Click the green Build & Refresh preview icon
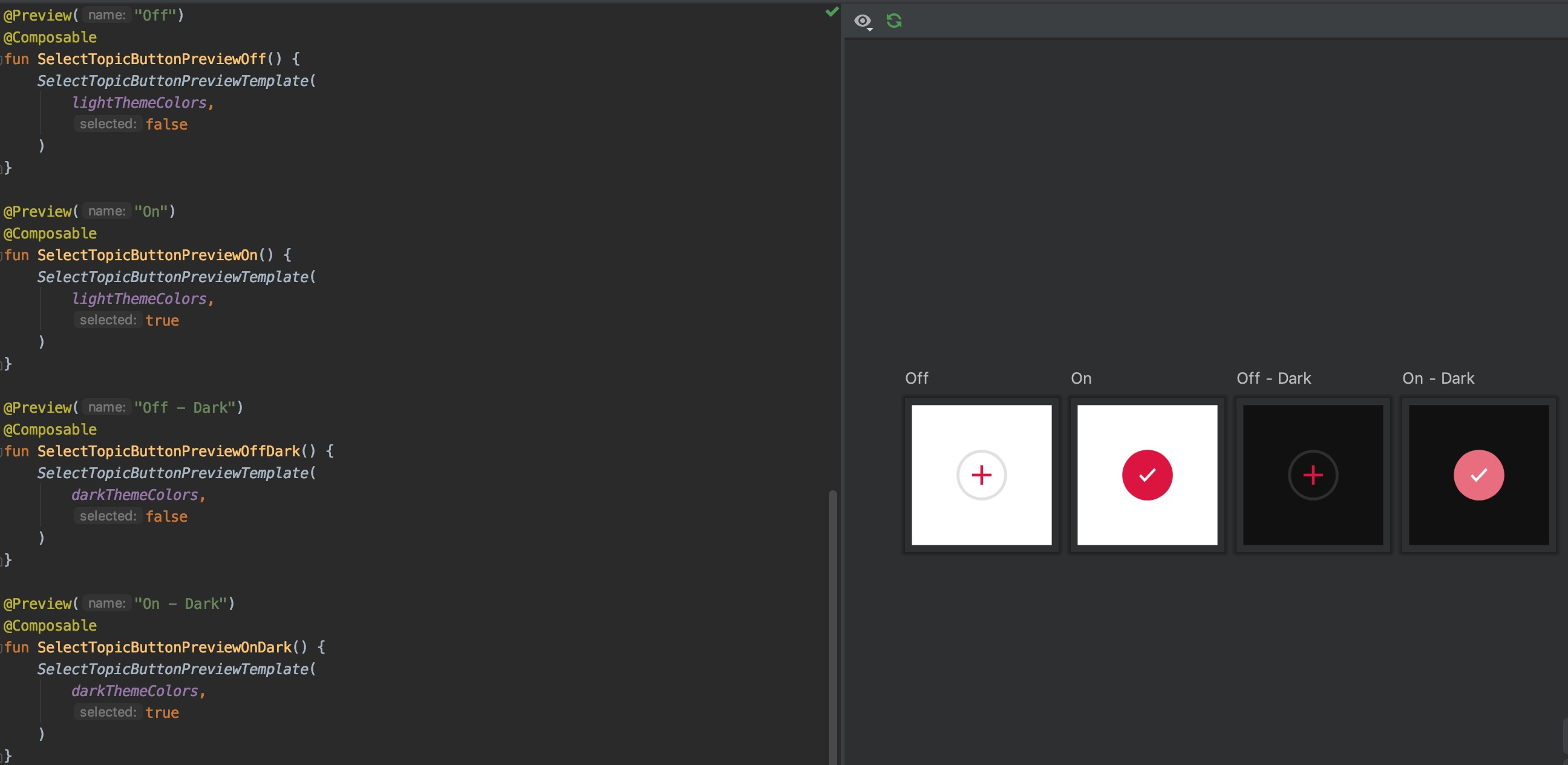 pyautogui.click(x=894, y=21)
